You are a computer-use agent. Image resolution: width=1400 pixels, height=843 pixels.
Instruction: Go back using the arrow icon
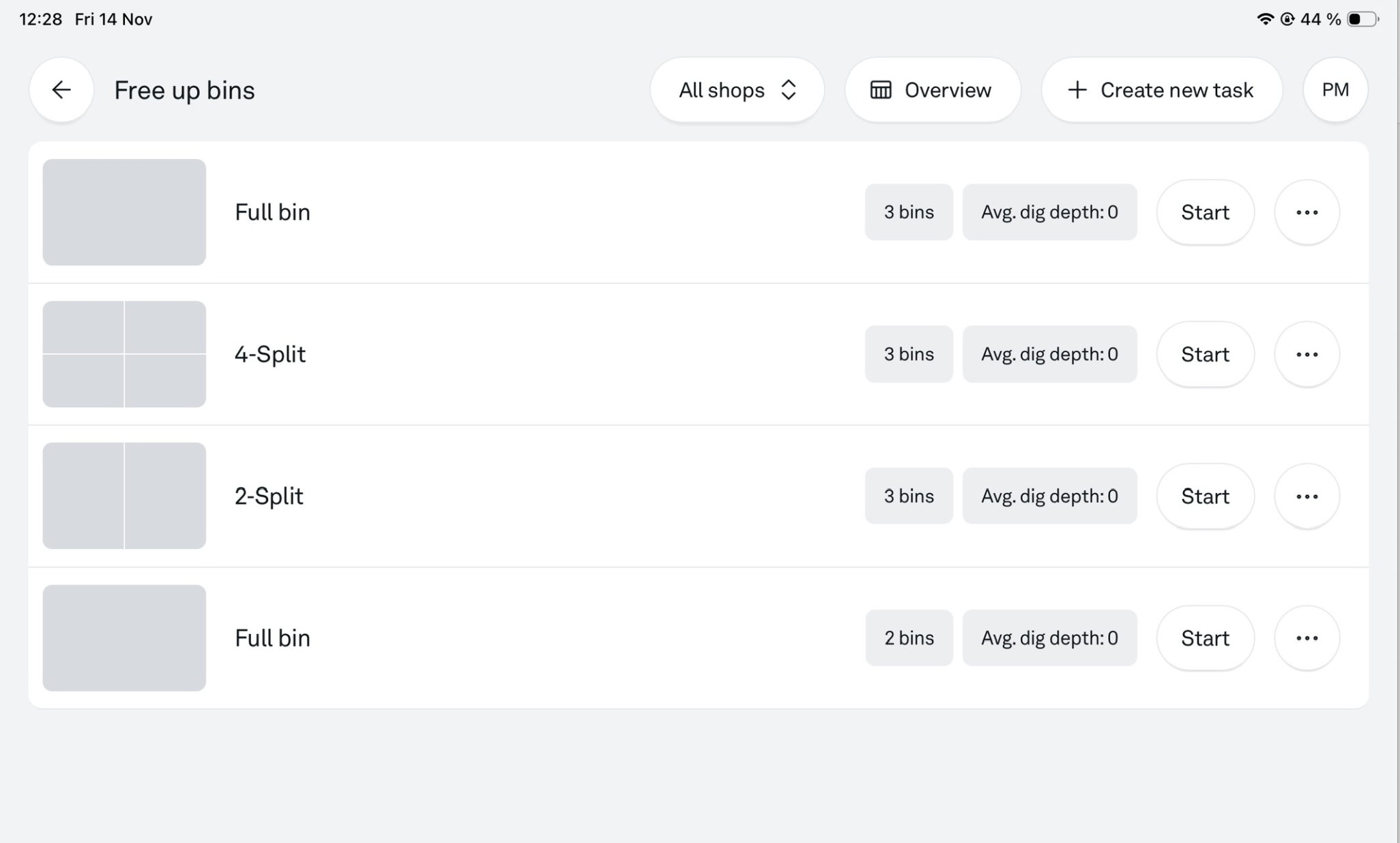coord(61,90)
